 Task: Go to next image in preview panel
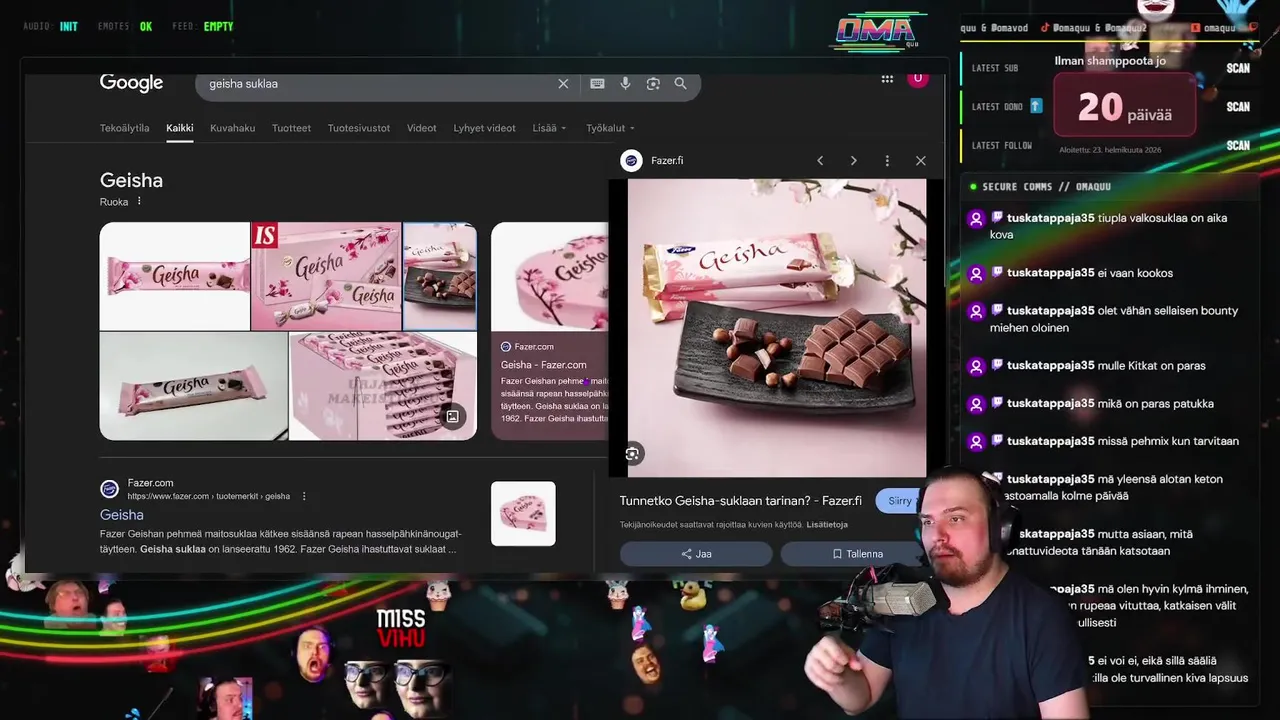pyautogui.click(x=853, y=160)
